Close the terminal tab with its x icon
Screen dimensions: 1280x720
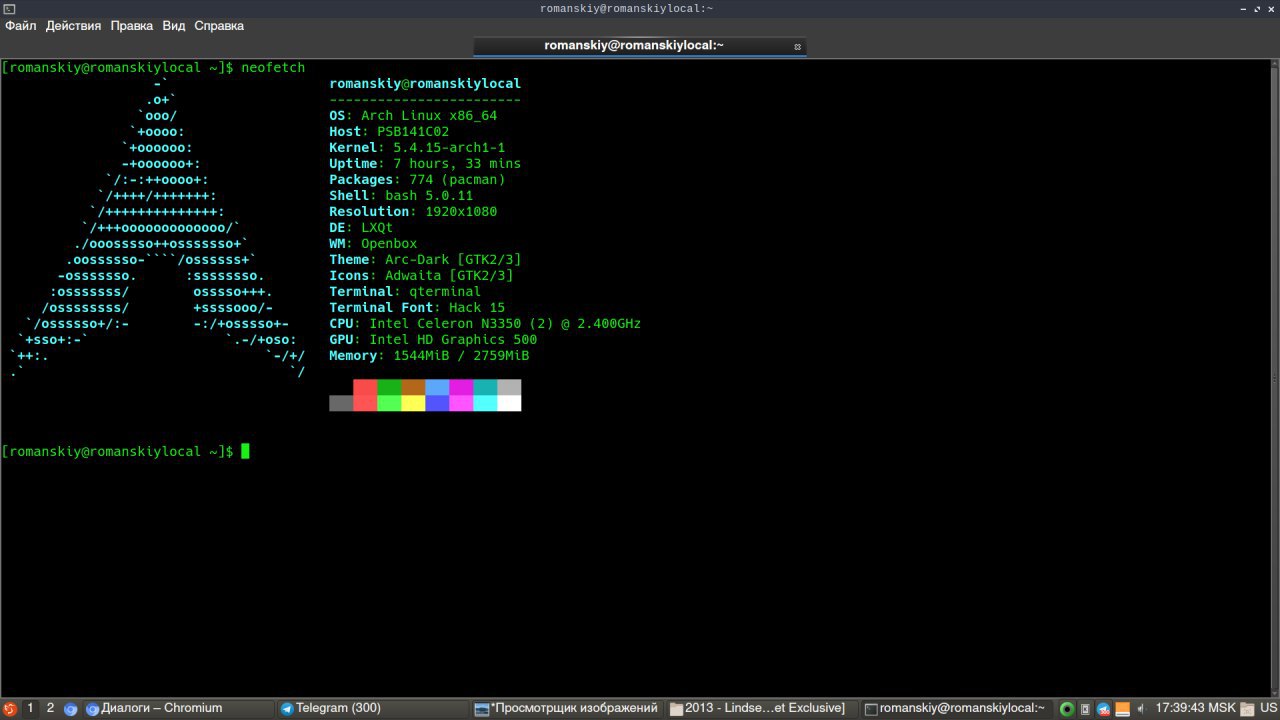coord(797,46)
